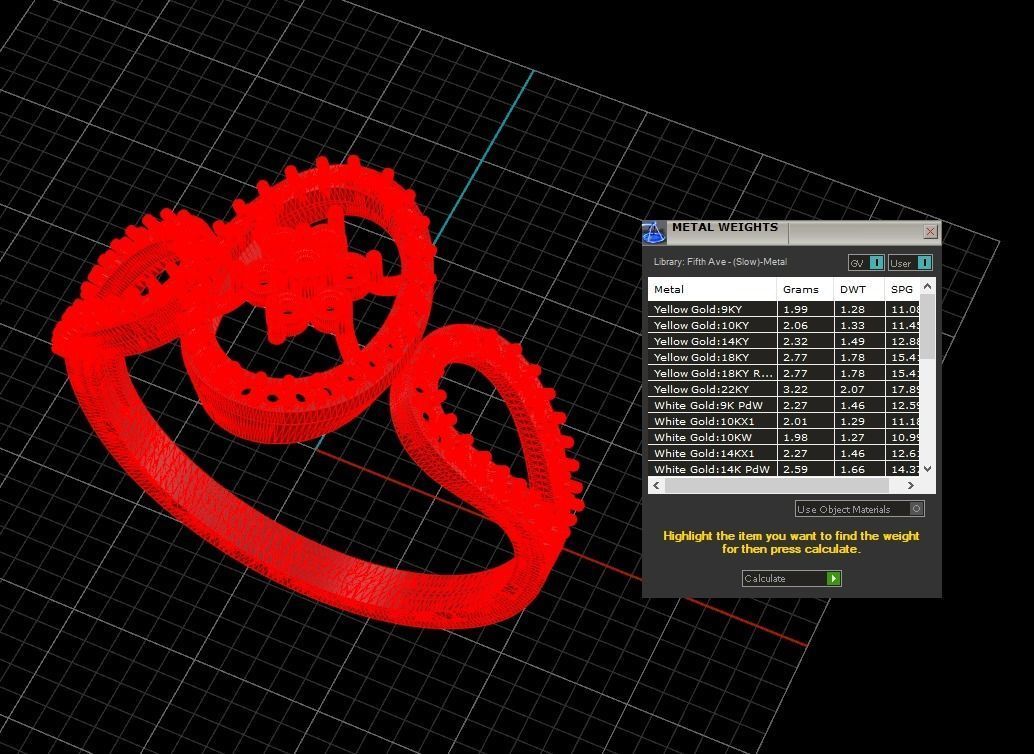Select the White Gold:9K PdW row
The image size is (1034, 754).
(783, 405)
